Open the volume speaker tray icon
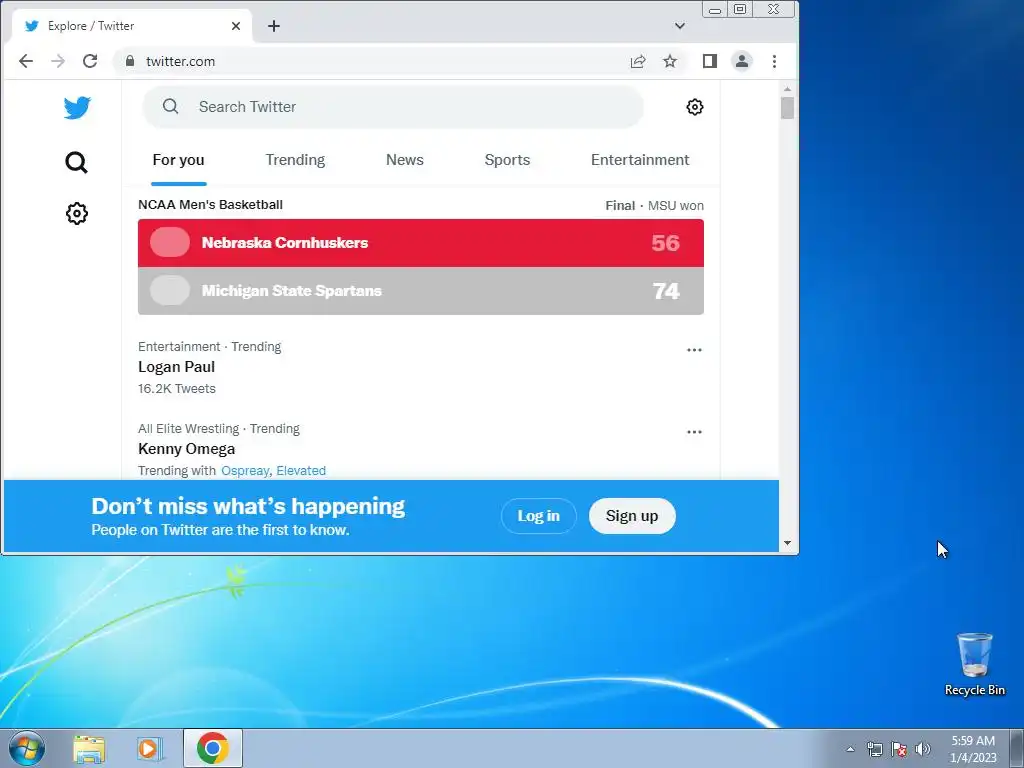Screen dimensions: 1024x768 pyautogui.click(x=923, y=749)
